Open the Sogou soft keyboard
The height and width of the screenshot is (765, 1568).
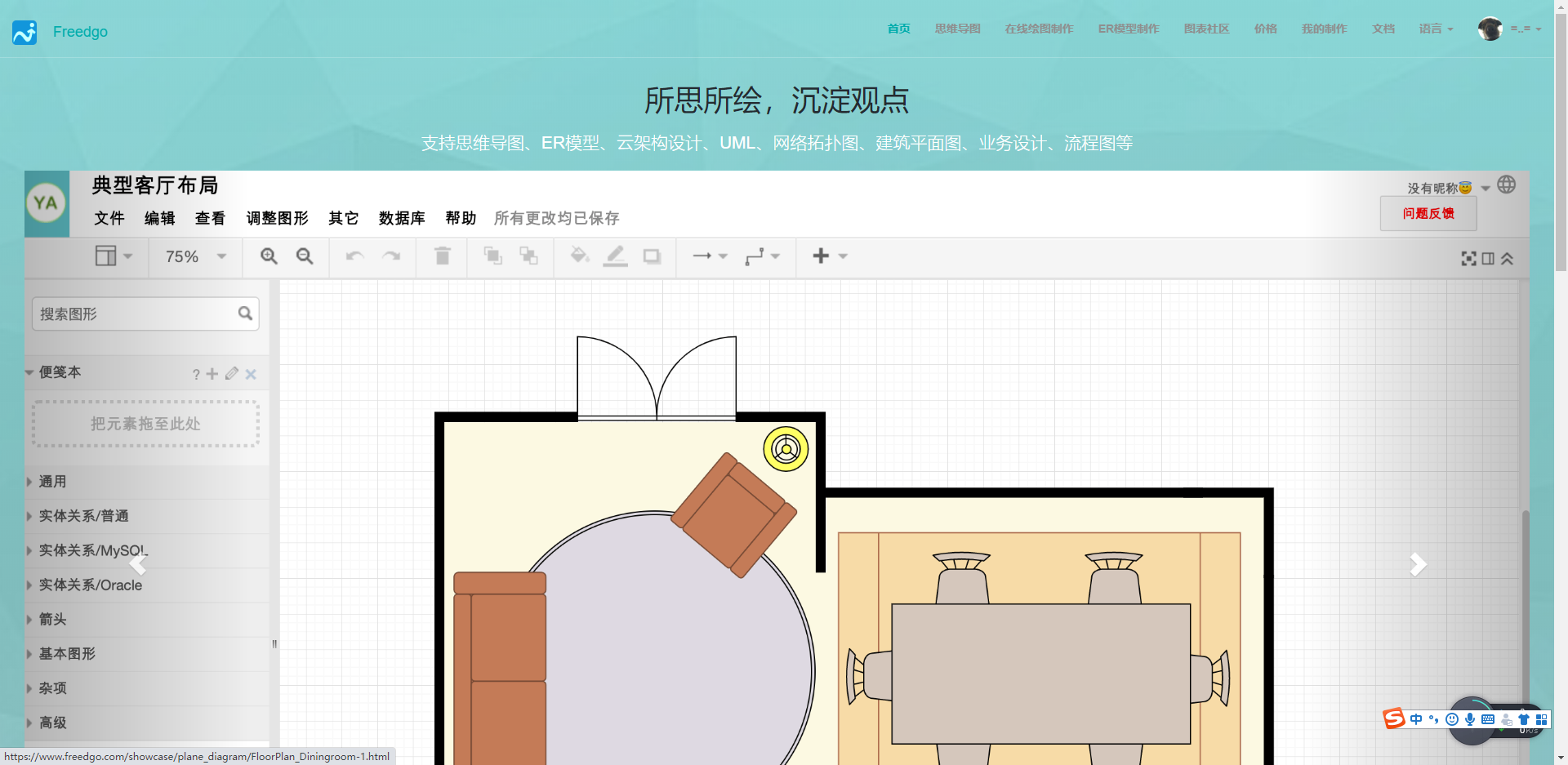tap(1488, 719)
